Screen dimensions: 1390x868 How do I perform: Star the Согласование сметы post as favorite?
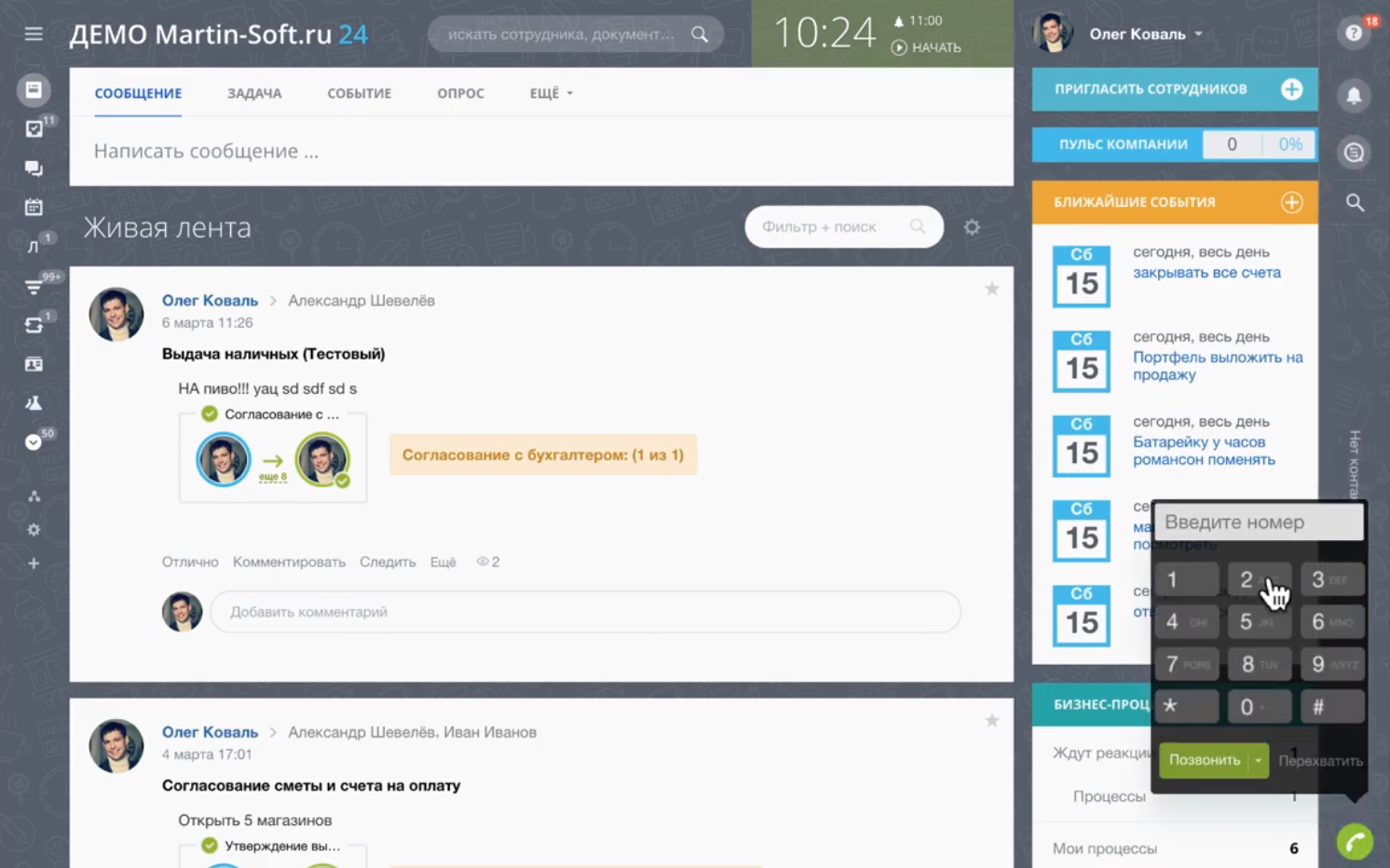point(992,721)
